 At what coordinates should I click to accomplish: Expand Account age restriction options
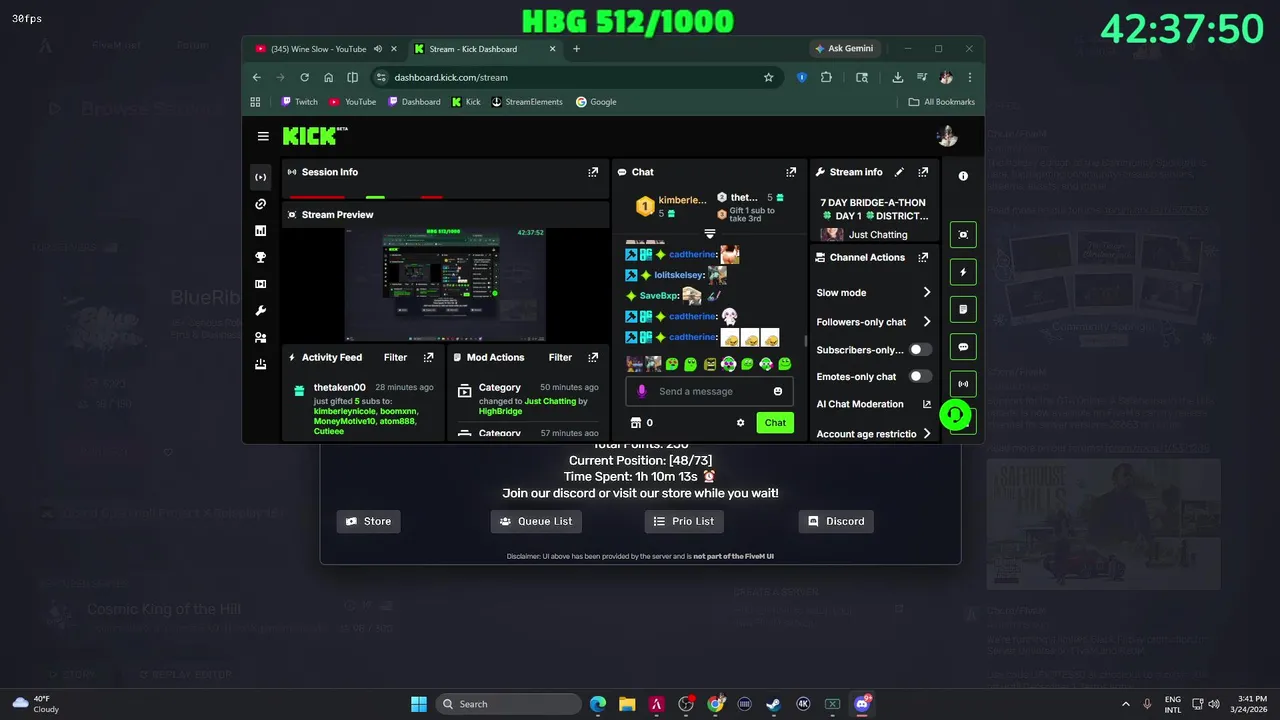(927, 434)
